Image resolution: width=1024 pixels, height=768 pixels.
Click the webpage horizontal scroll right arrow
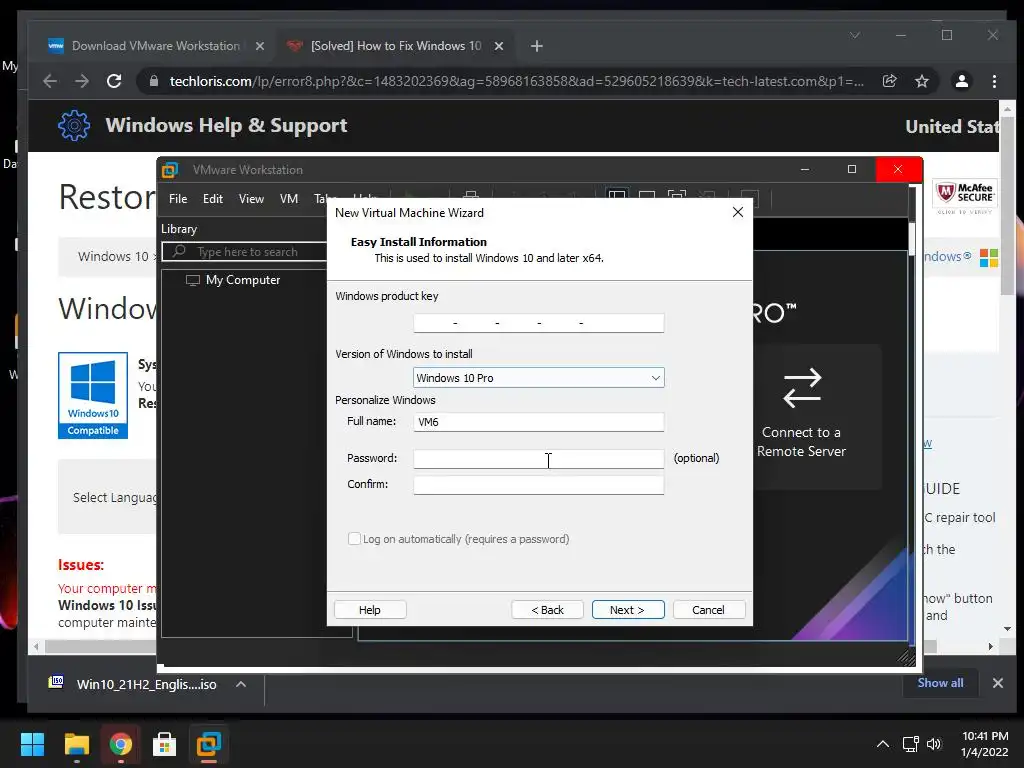pos(991,647)
